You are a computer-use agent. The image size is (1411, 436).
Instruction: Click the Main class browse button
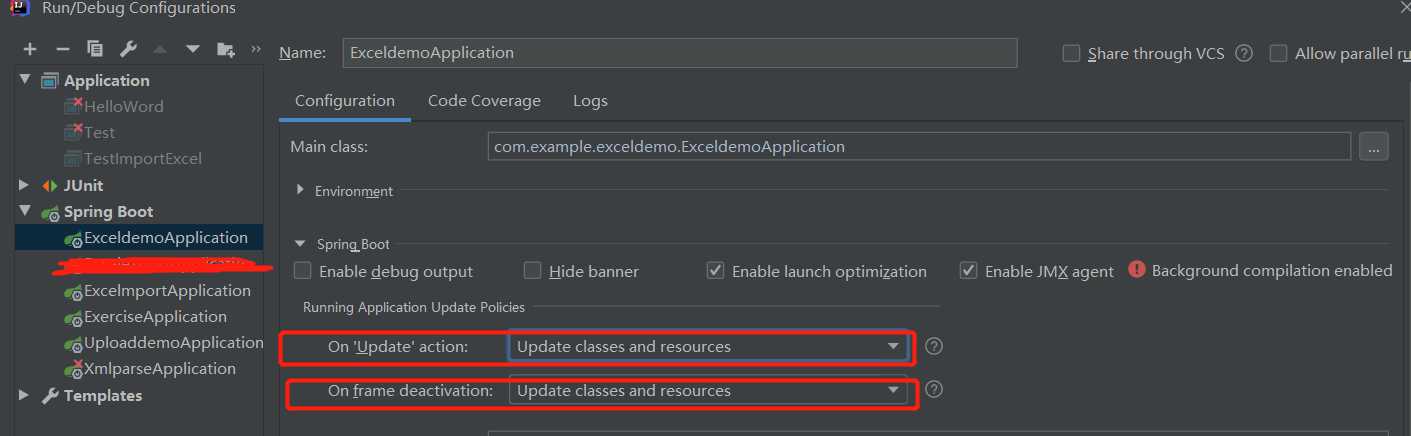[x=1373, y=147]
